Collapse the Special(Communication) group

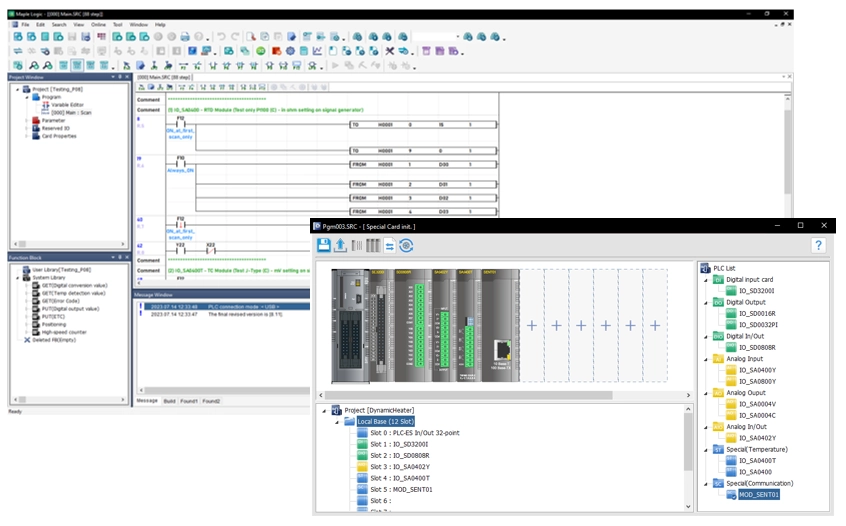click(706, 484)
